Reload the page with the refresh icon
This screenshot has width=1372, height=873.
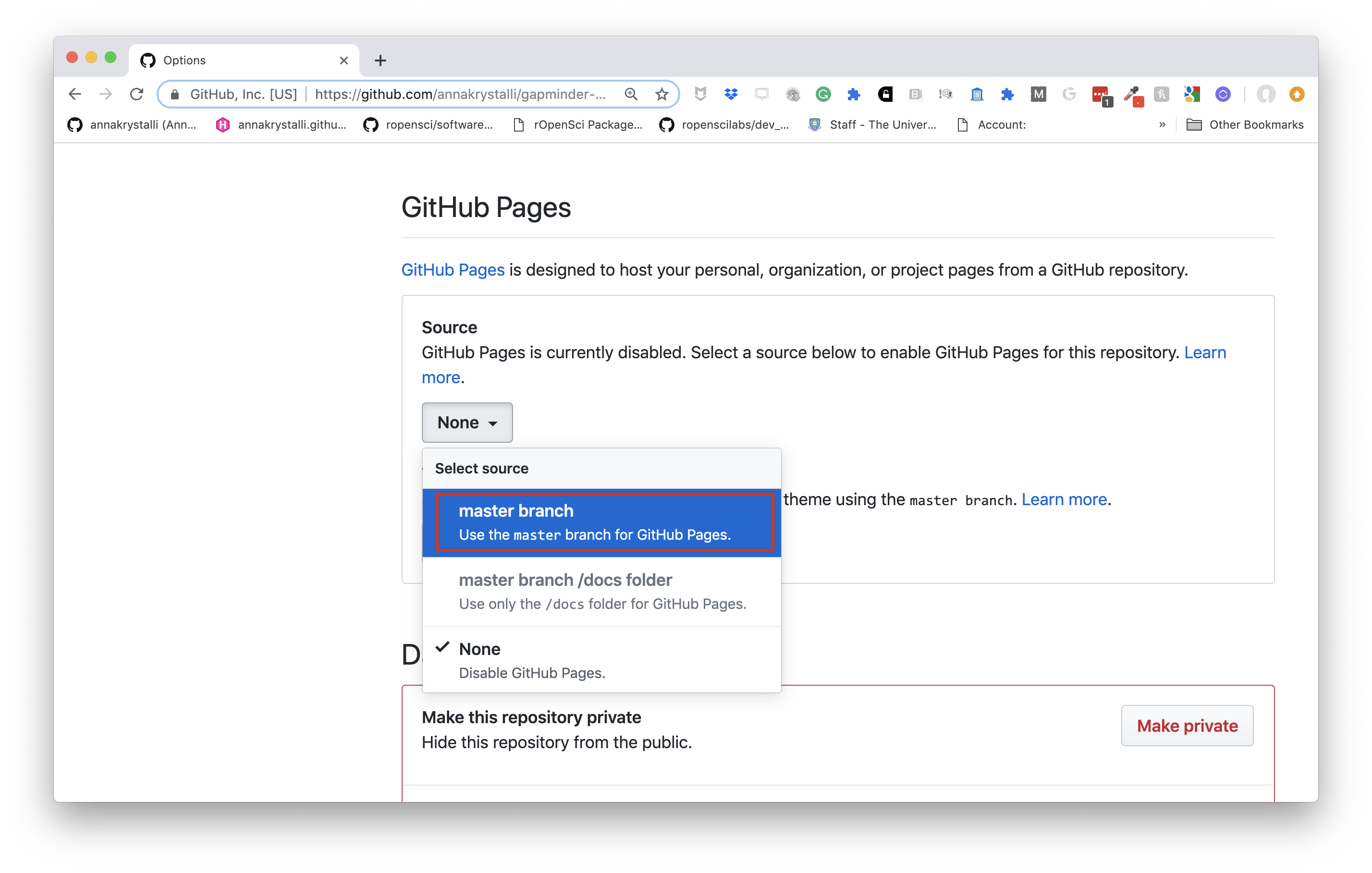[x=137, y=94]
